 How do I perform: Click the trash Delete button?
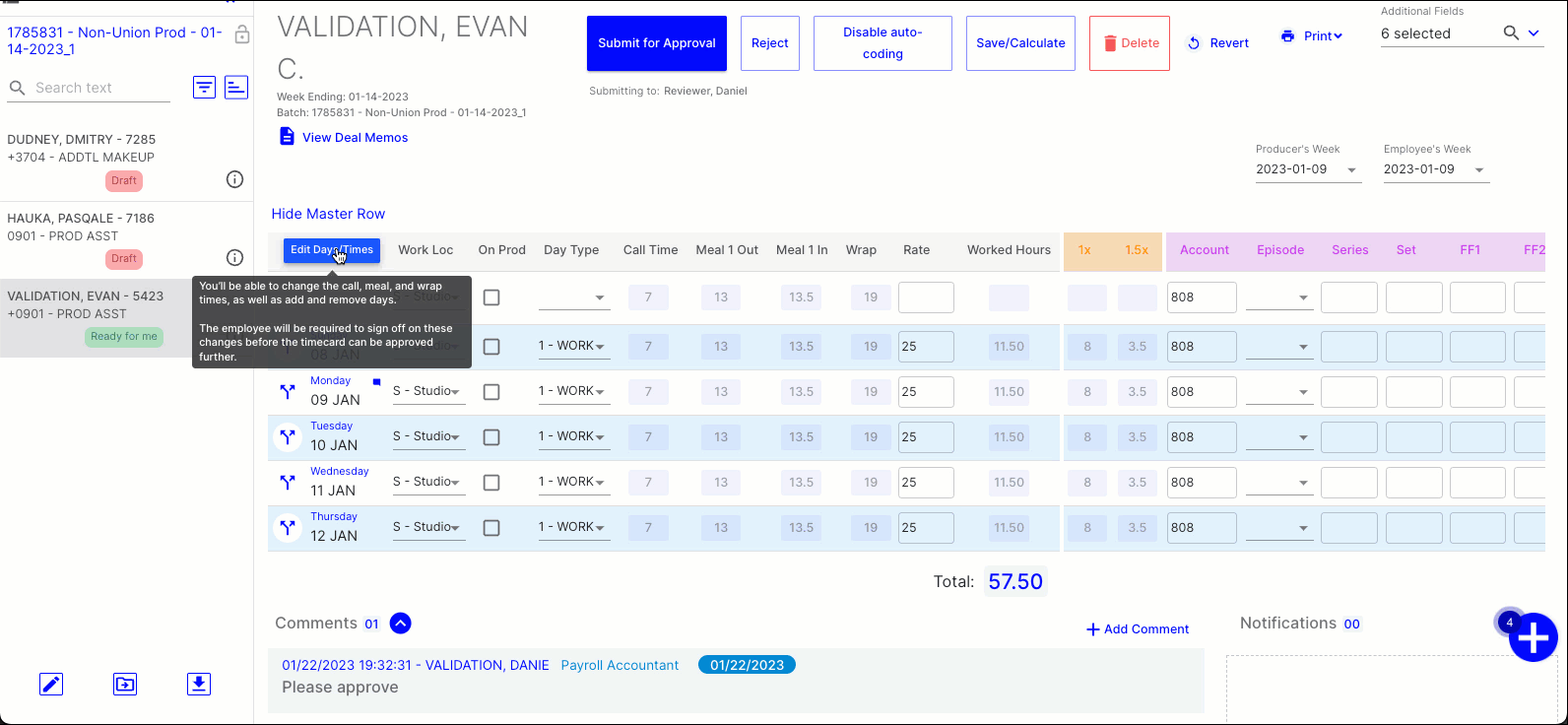[x=1129, y=43]
